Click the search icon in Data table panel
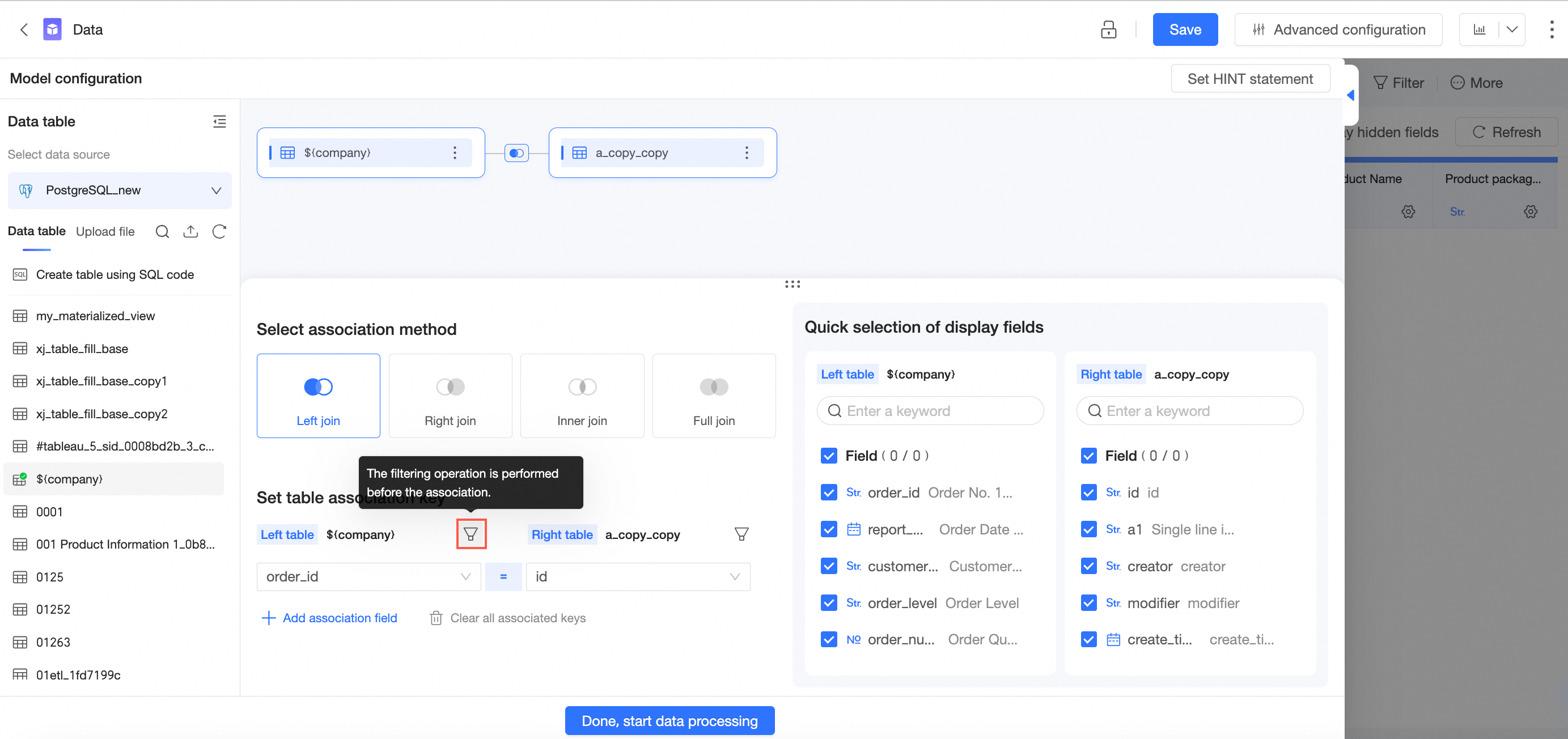Viewport: 1568px width, 739px height. point(162,231)
